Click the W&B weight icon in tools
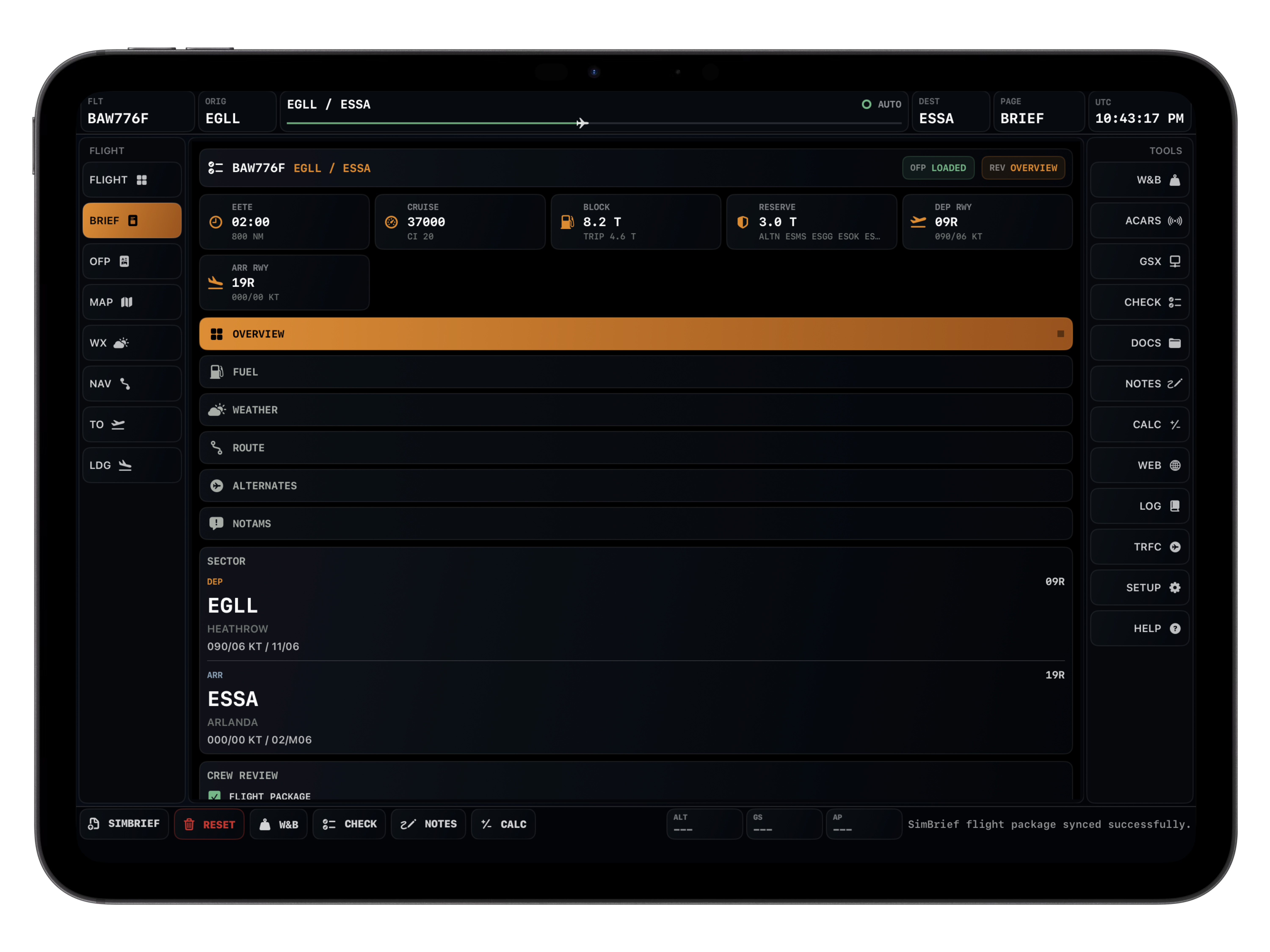This screenshot has width=1270, height=952. pyautogui.click(x=1175, y=180)
